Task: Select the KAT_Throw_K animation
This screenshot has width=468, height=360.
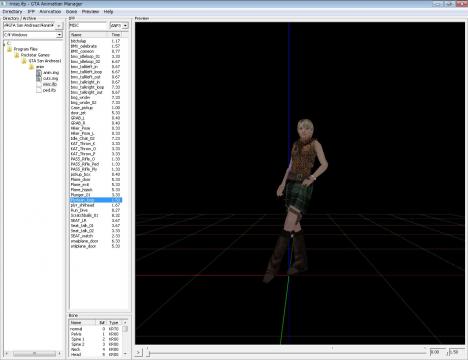Action: [96, 144]
